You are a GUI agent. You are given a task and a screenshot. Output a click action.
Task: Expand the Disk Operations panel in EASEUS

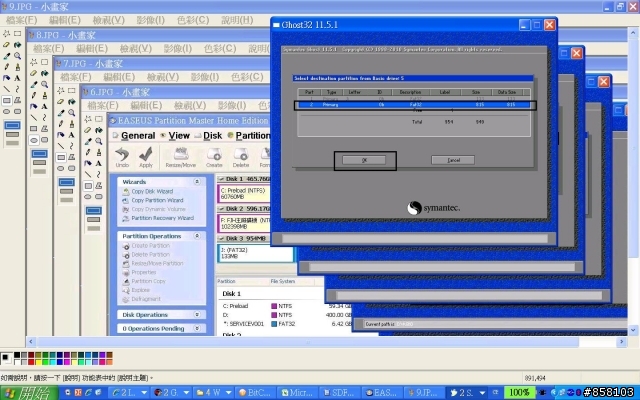click(x=197, y=315)
